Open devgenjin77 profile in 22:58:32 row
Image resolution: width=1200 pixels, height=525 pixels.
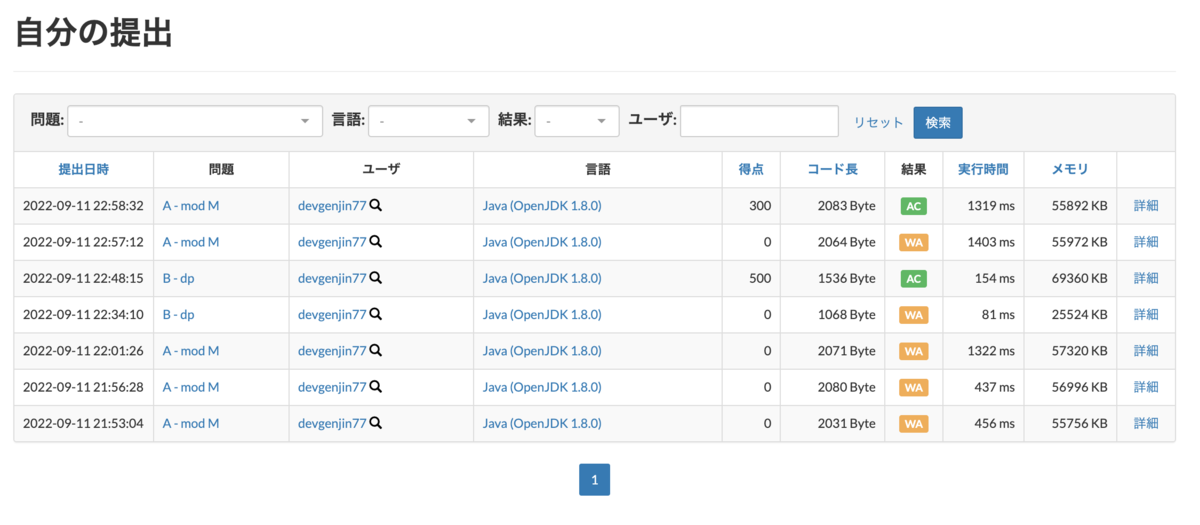332,206
